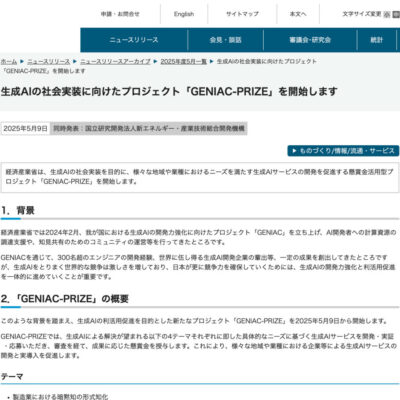Click the 同時発表 organization label
The image size is (400, 400).
[149, 128]
